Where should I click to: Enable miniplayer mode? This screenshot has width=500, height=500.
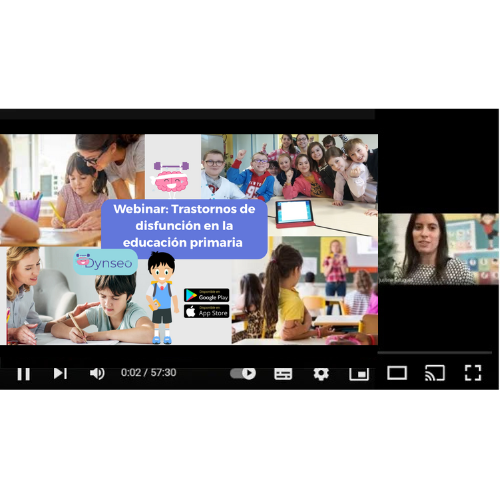click(359, 374)
